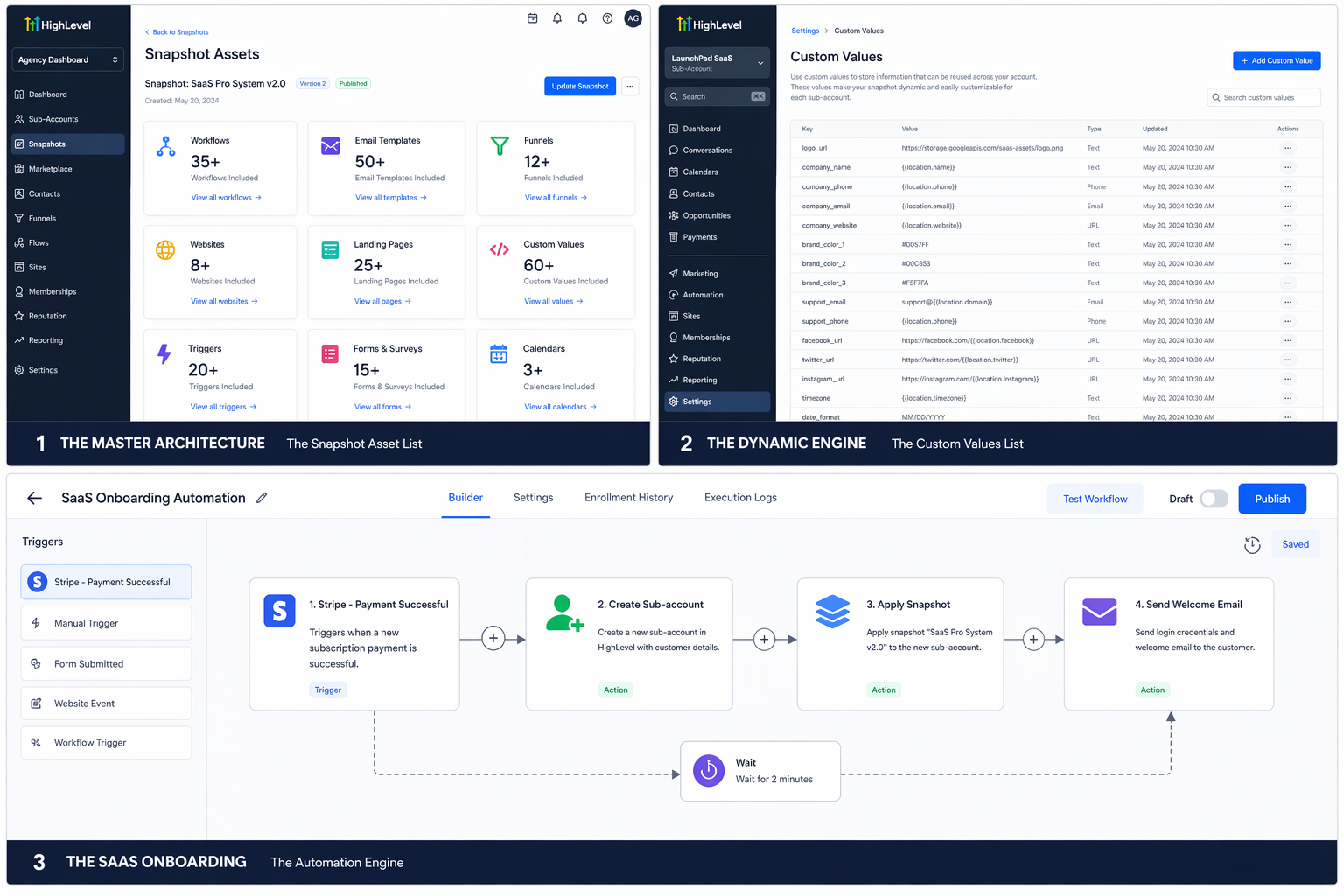1344x896 pixels.
Task: Toggle the Draft publish switch
Action: (x=1214, y=499)
